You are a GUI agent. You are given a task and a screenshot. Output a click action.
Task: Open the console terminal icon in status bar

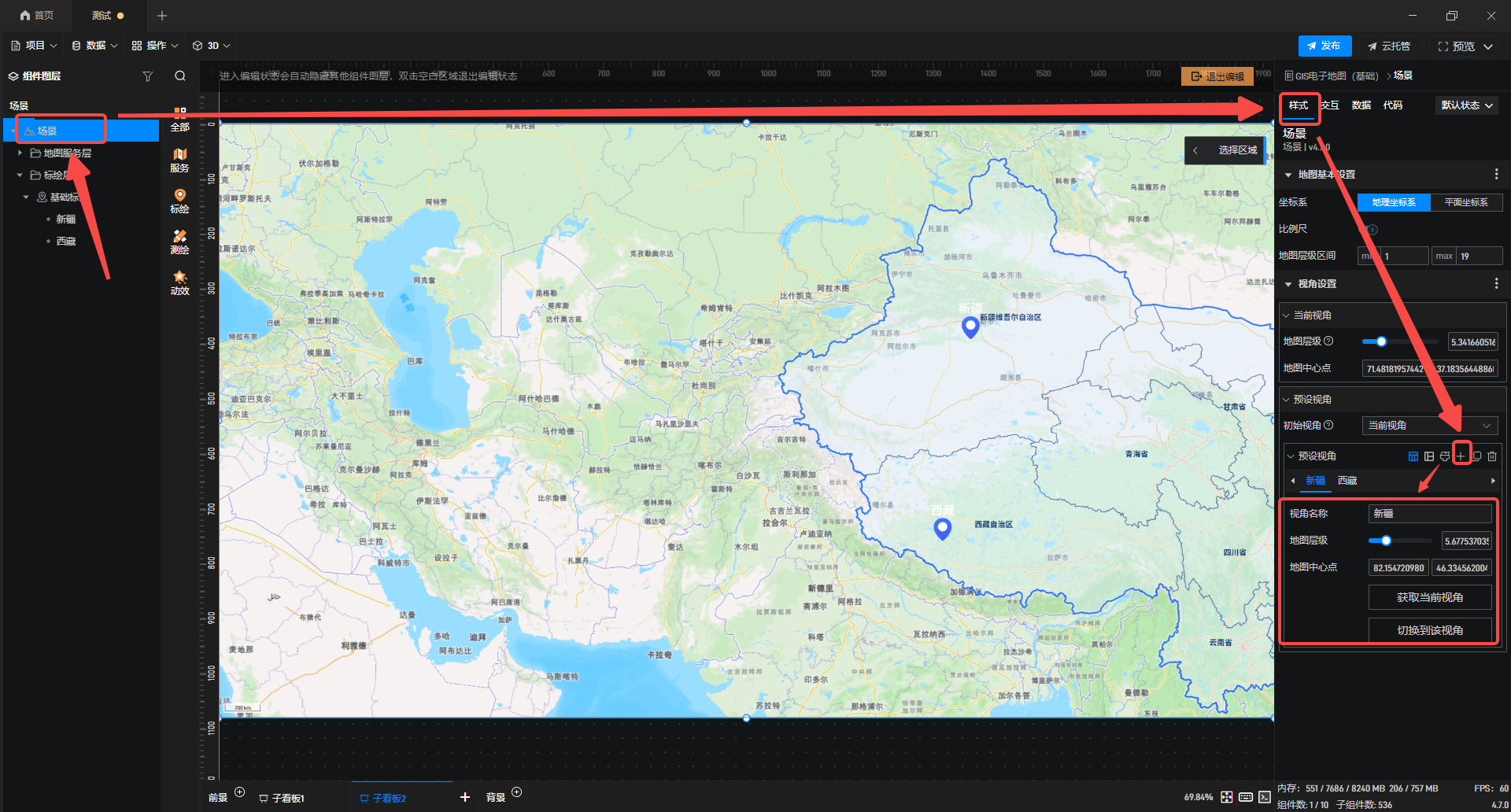(1265, 797)
